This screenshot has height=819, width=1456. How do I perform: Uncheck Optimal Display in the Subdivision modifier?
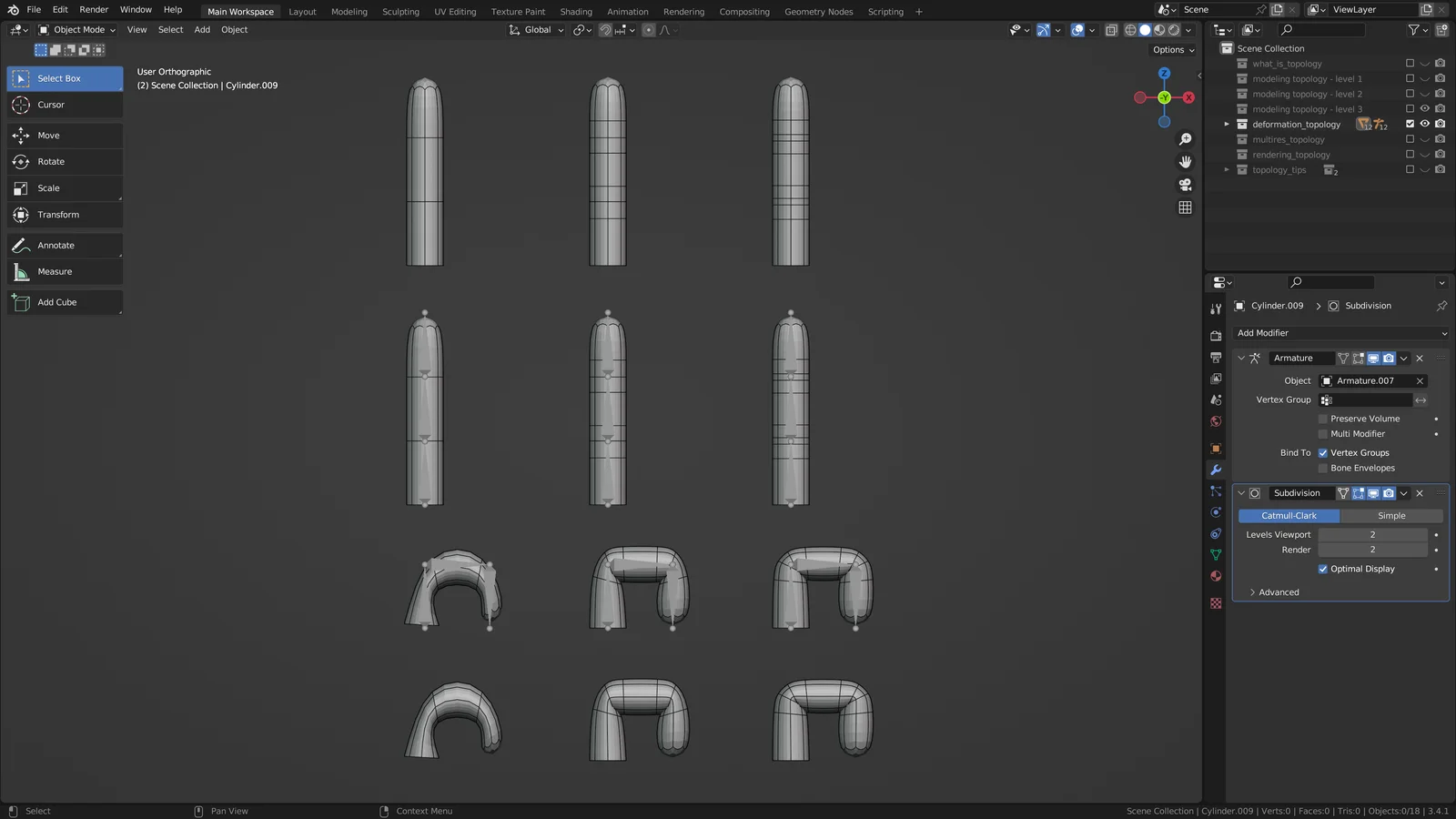[1323, 569]
